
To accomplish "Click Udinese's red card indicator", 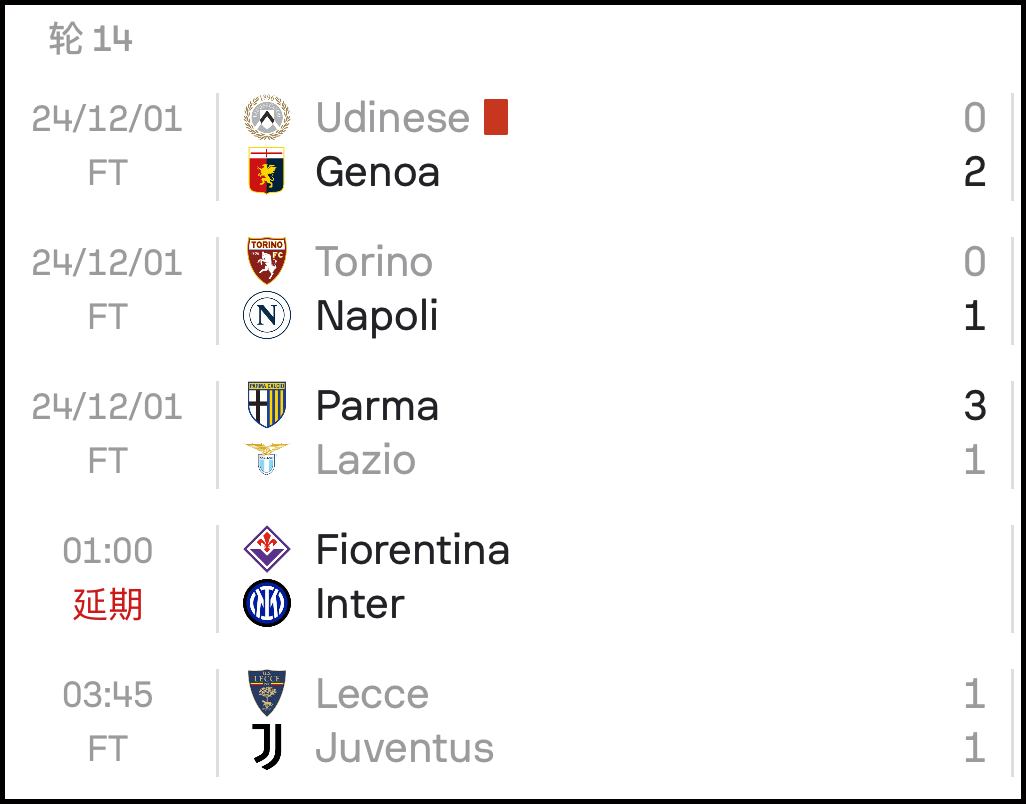I will point(496,117).
